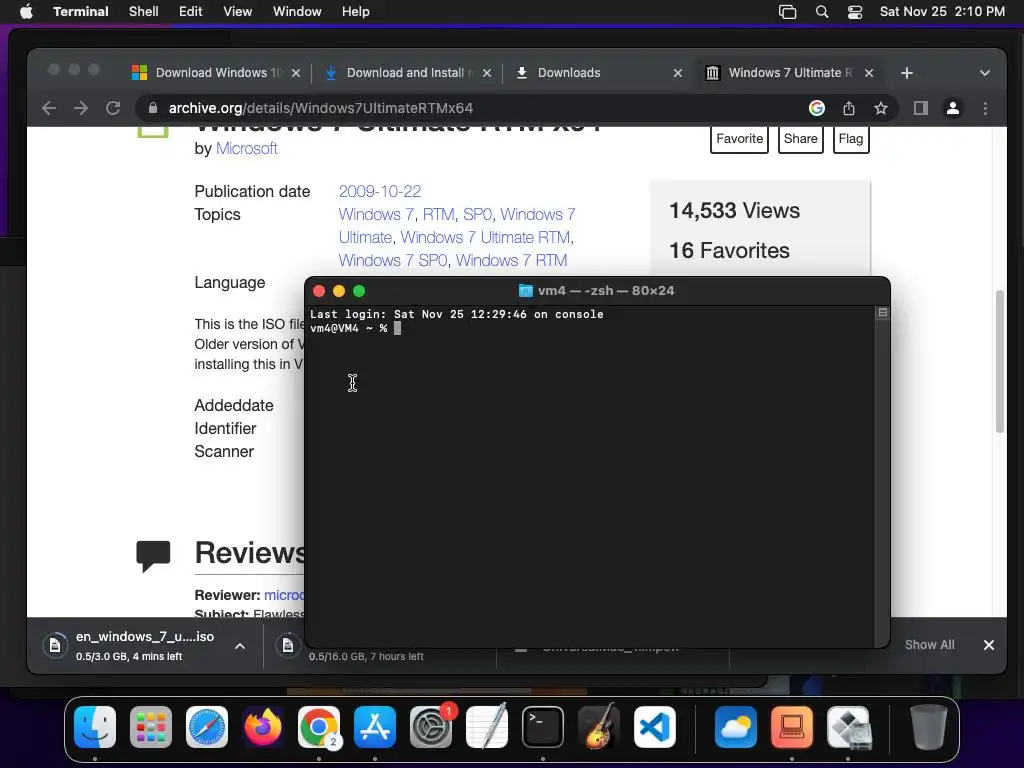Open a new Chrome tab
The width and height of the screenshot is (1024, 768).
(x=906, y=73)
